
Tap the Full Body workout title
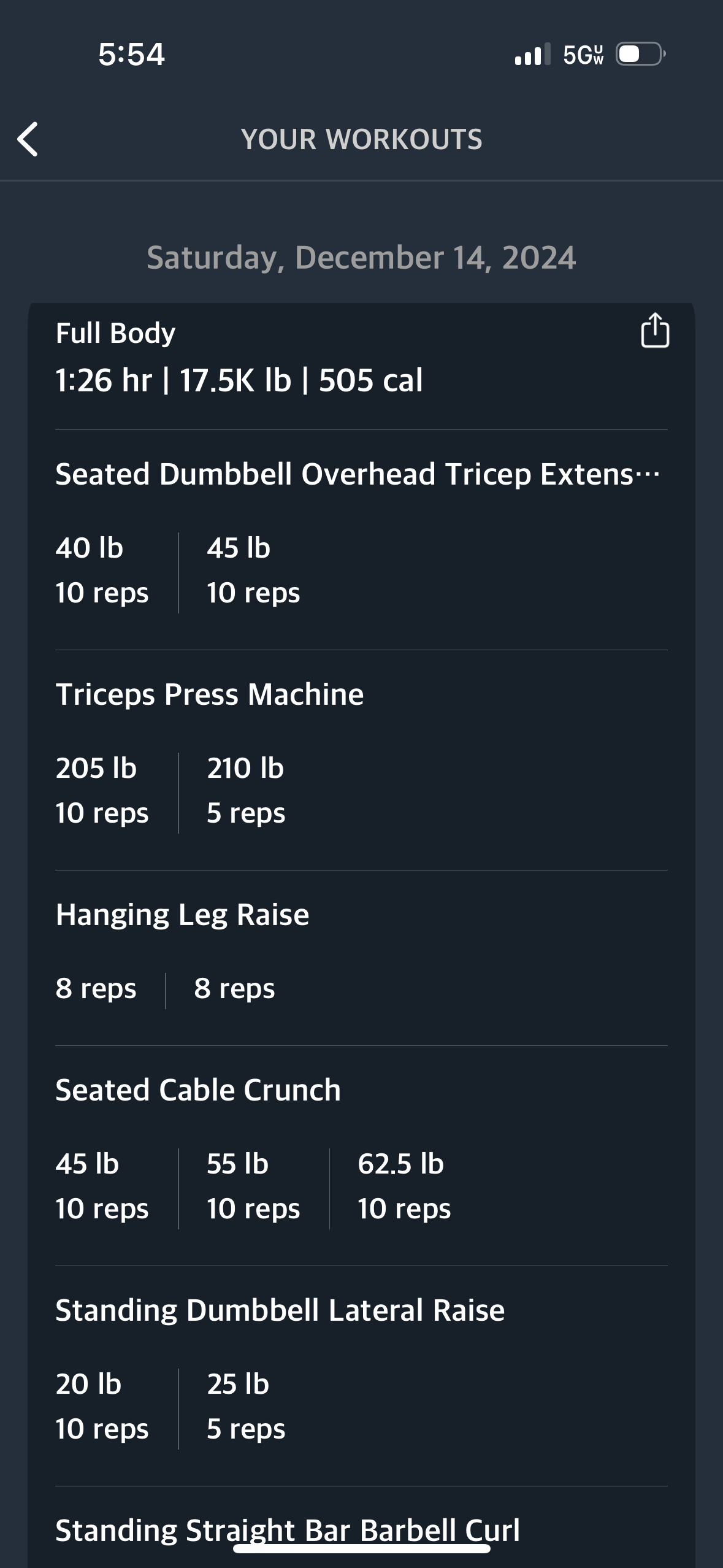pyautogui.click(x=115, y=333)
